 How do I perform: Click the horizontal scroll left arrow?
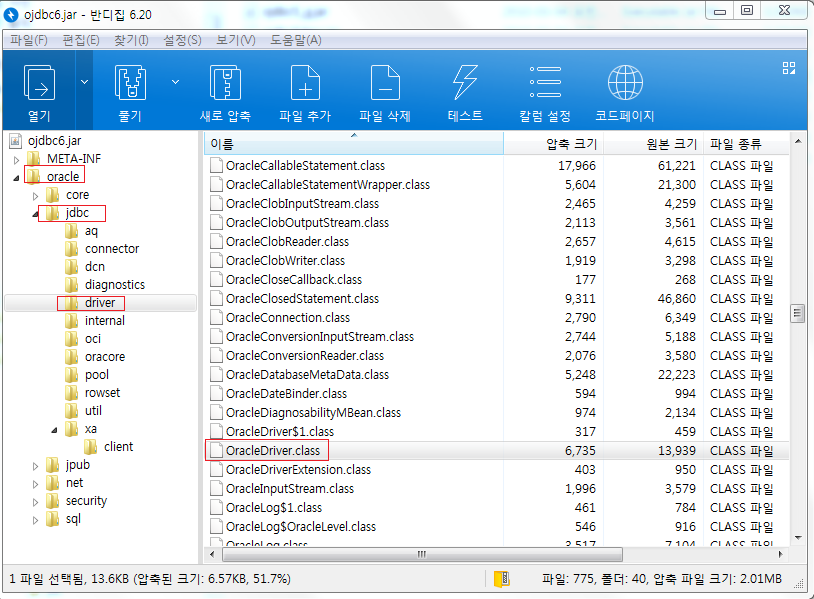pyautogui.click(x=212, y=554)
